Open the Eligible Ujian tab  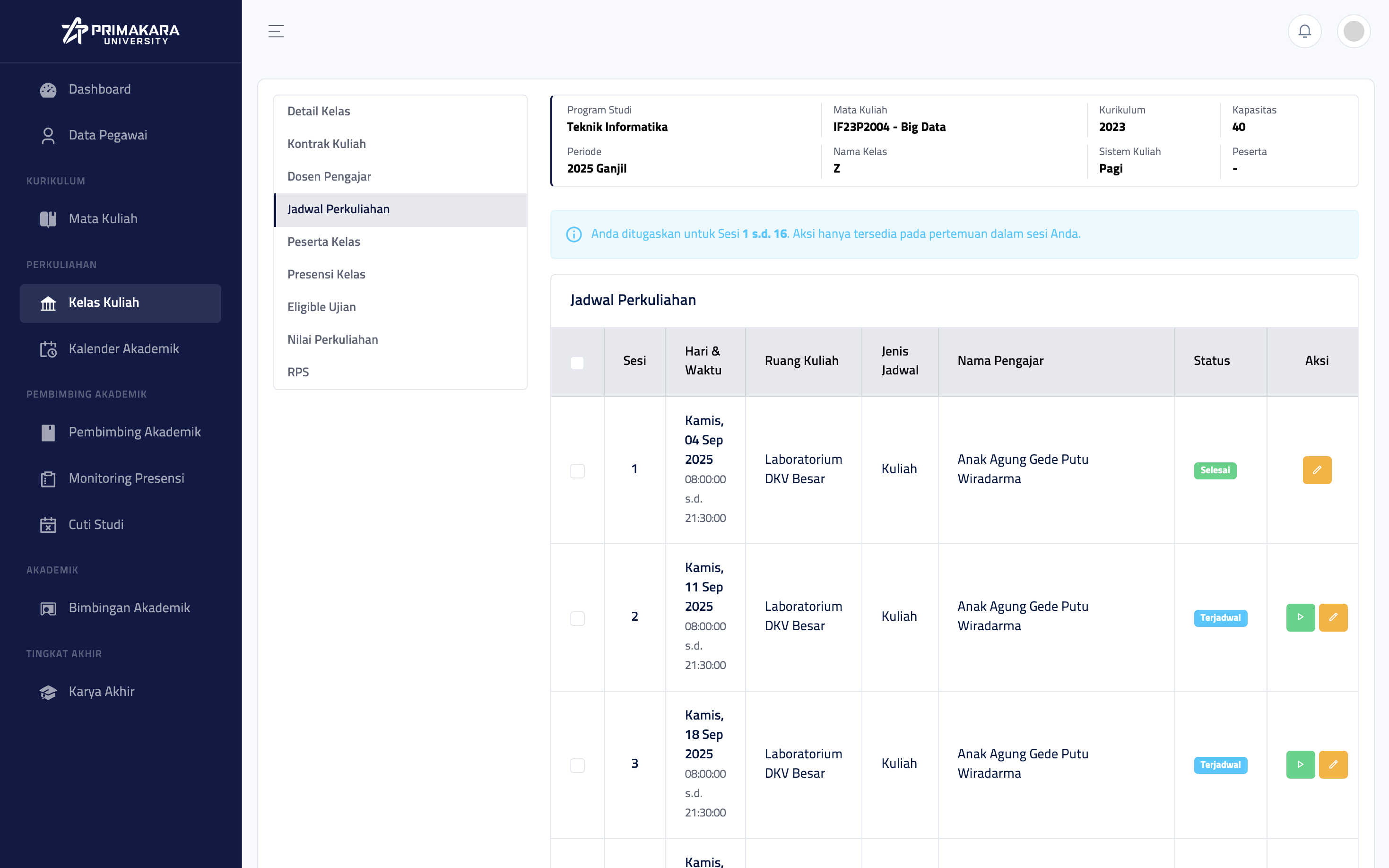(x=400, y=308)
